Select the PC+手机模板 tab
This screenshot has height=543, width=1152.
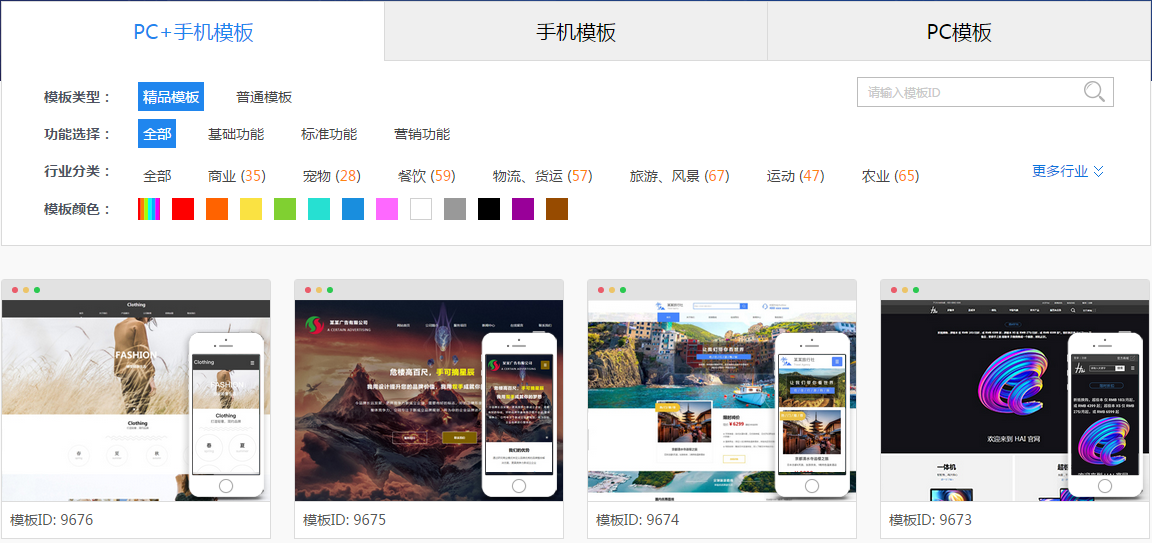[193, 32]
